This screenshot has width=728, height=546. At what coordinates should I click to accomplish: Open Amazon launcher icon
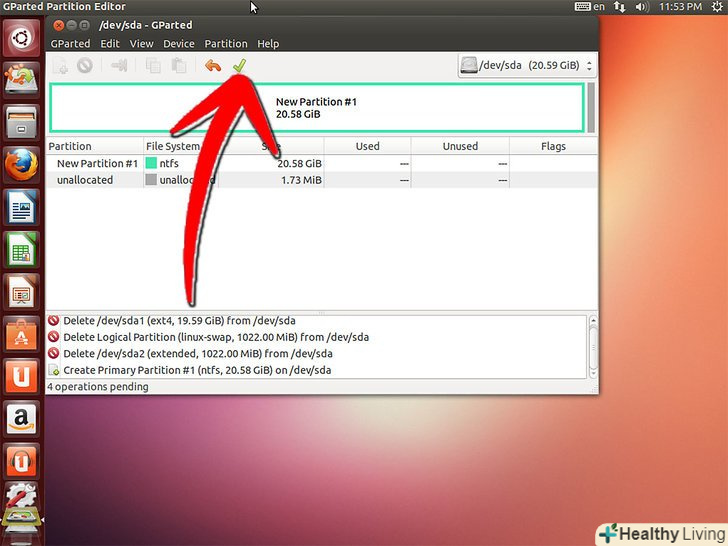point(21,420)
